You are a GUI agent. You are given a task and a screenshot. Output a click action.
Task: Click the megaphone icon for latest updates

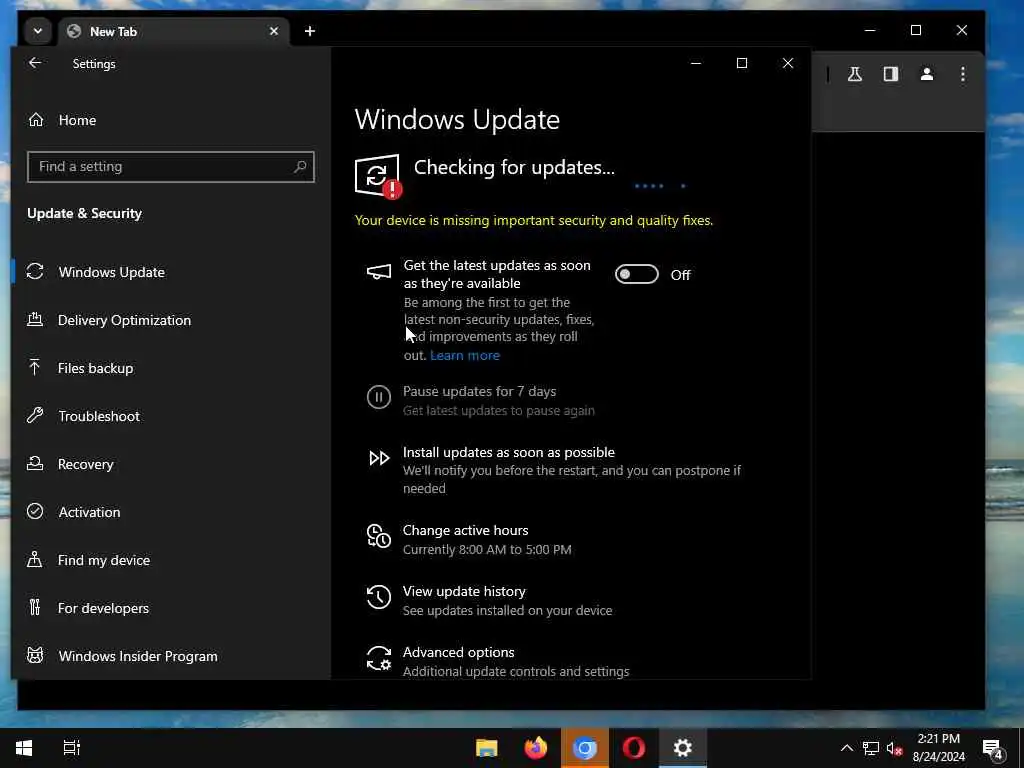pos(379,272)
